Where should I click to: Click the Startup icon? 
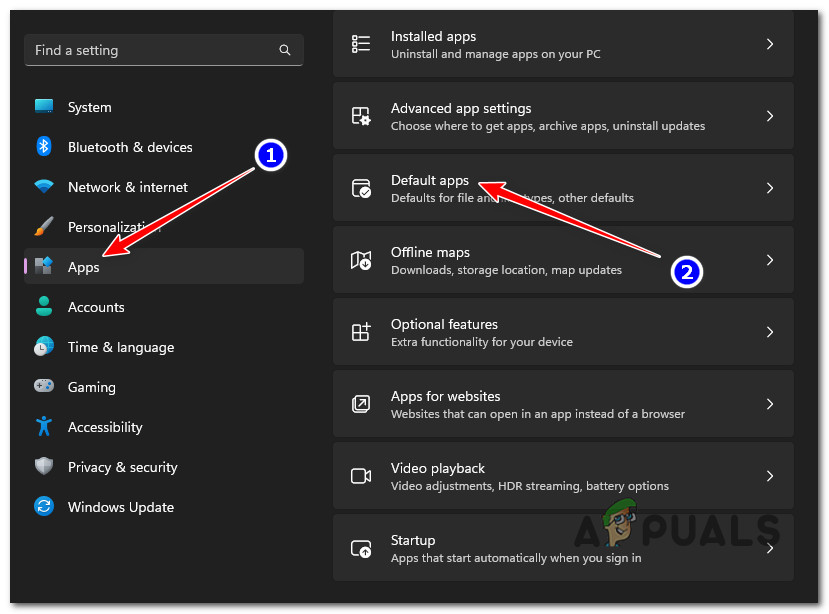pyautogui.click(x=361, y=548)
